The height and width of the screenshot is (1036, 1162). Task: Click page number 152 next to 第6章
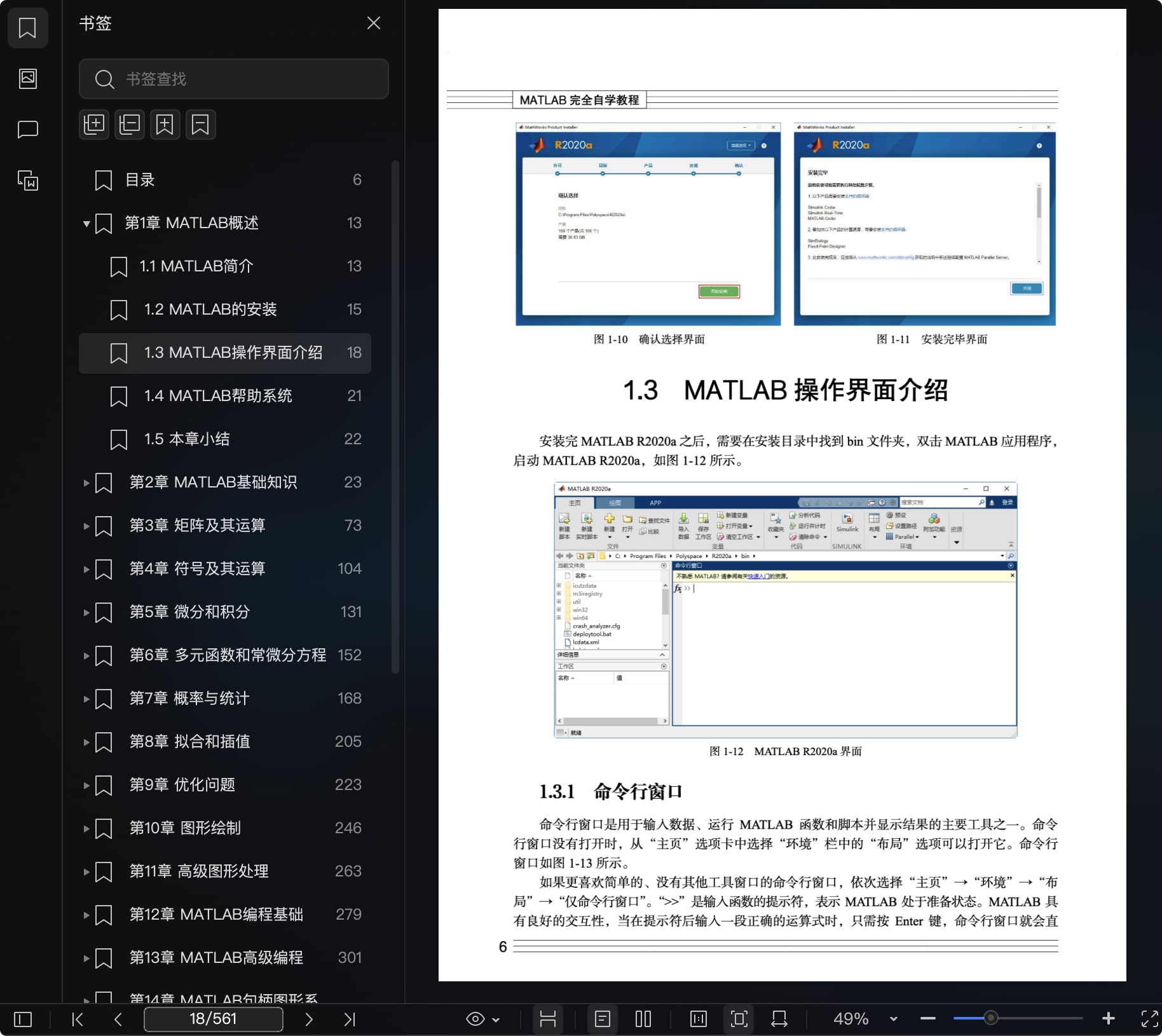350,655
